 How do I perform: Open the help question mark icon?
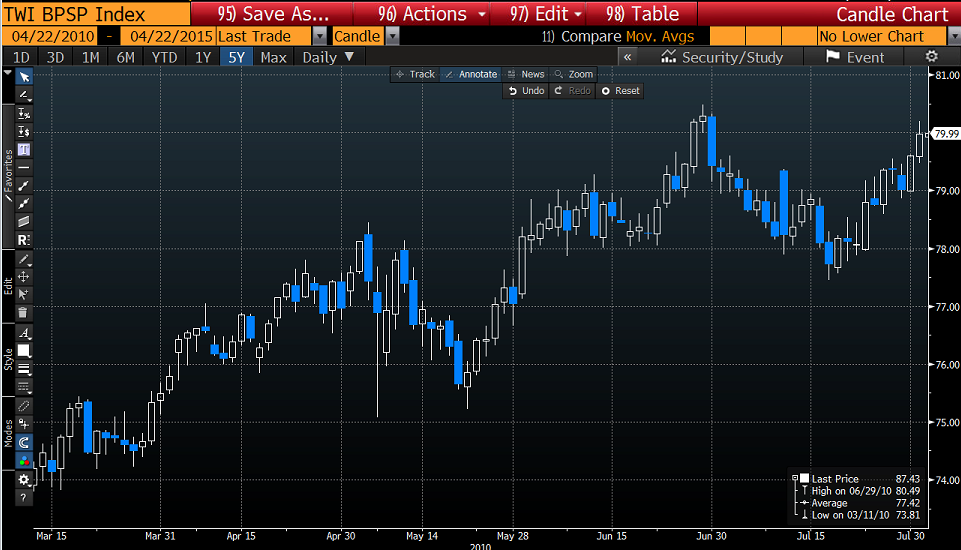click(x=23, y=498)
